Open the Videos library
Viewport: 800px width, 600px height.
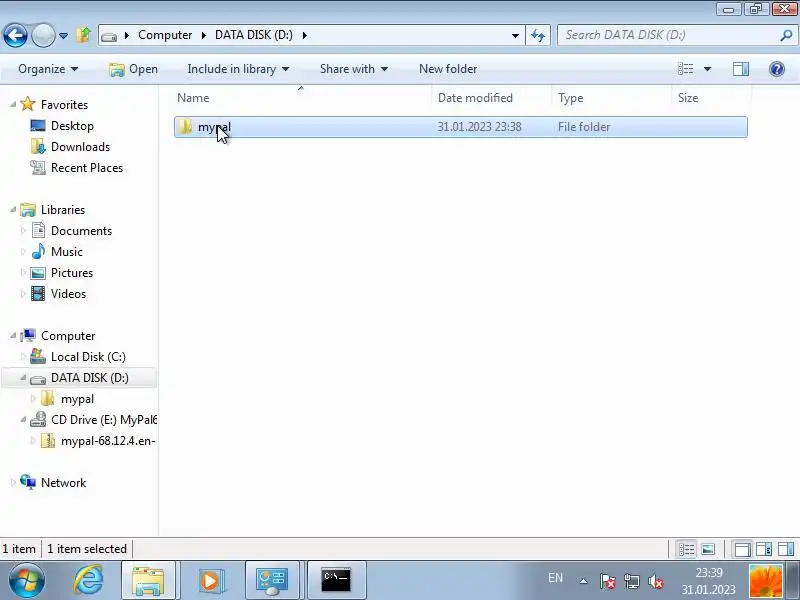[68, 294]
